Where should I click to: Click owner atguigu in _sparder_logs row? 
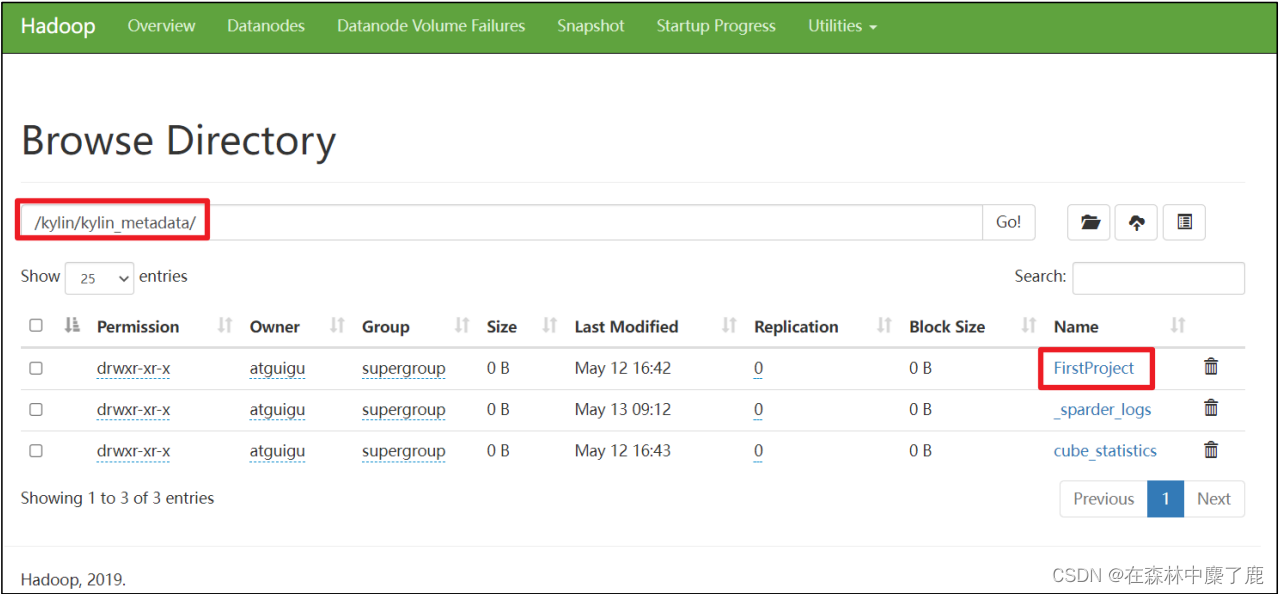click(x=277, y=409)
